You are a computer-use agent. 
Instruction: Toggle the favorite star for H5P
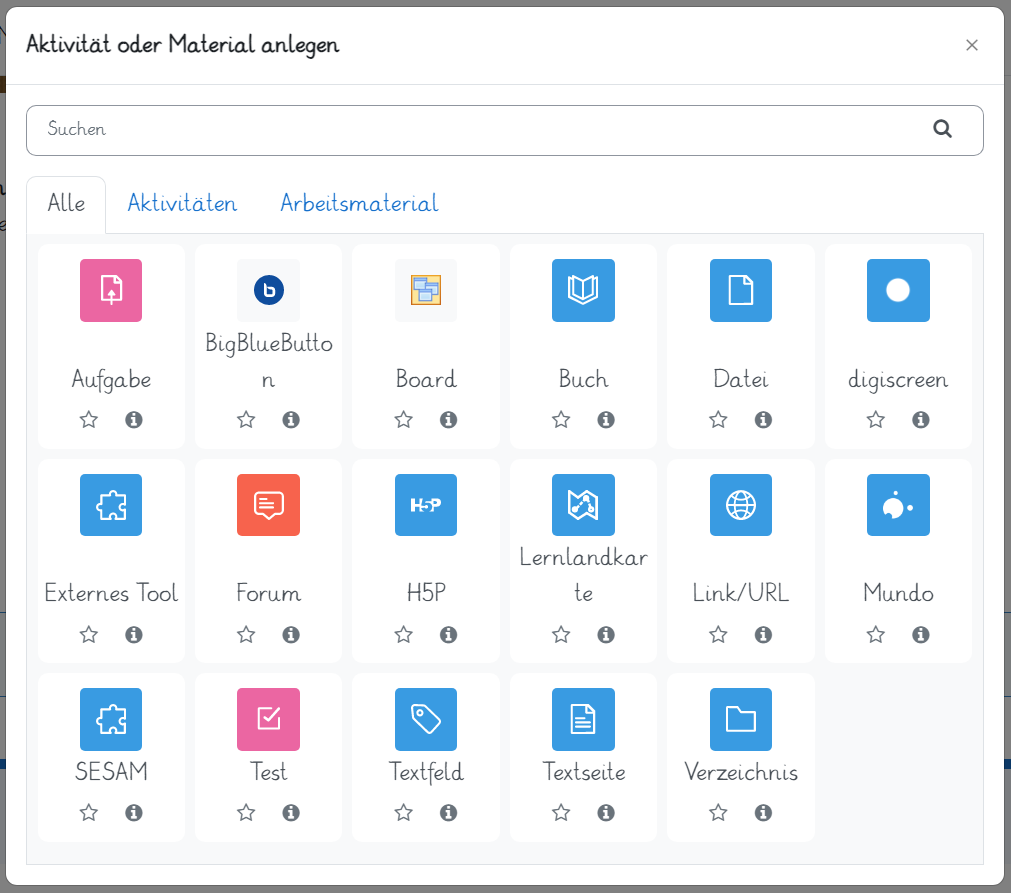click(x=403, y=634)
